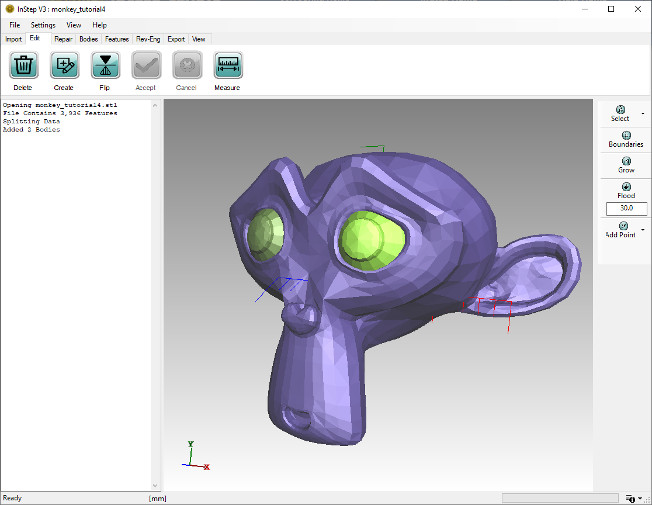
Task: Open the File menu
Action: pyautogui.click(x=15, y=24)
